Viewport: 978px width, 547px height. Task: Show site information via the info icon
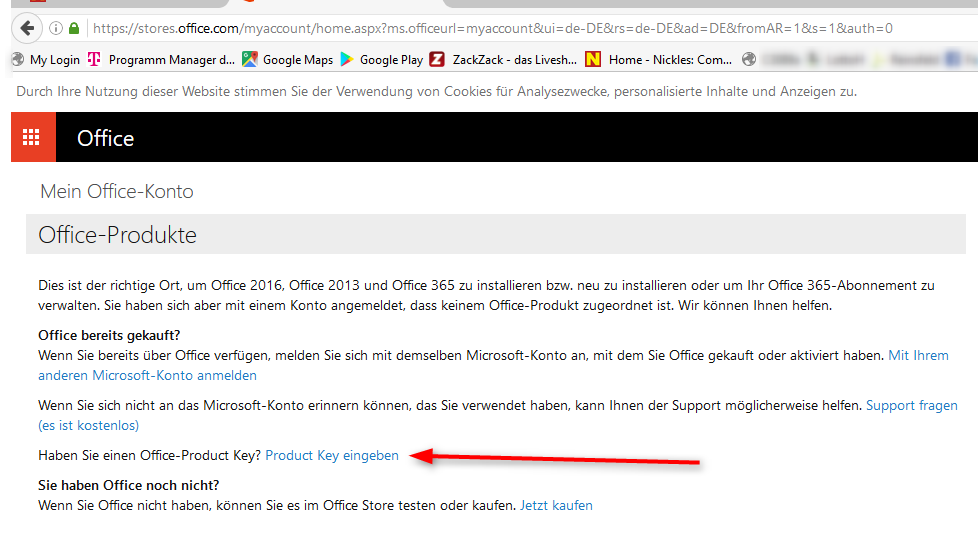coord(56,28)
